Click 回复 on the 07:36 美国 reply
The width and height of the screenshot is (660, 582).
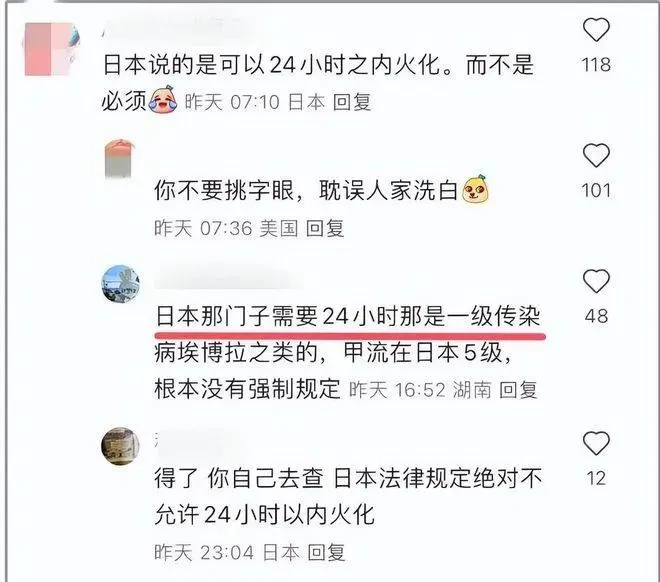[325, 229]
